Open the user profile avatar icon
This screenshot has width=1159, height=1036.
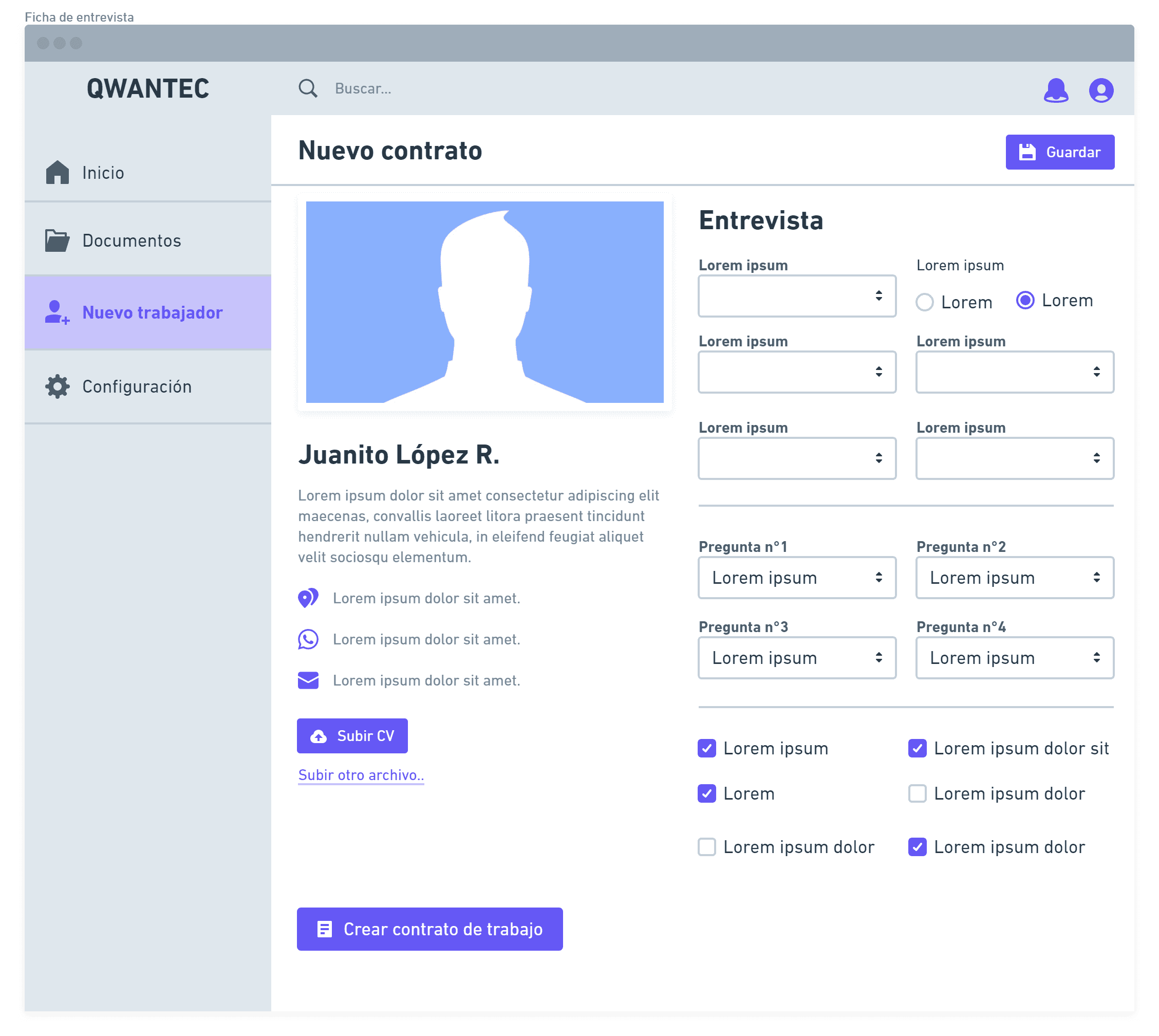coord(1100,90)
